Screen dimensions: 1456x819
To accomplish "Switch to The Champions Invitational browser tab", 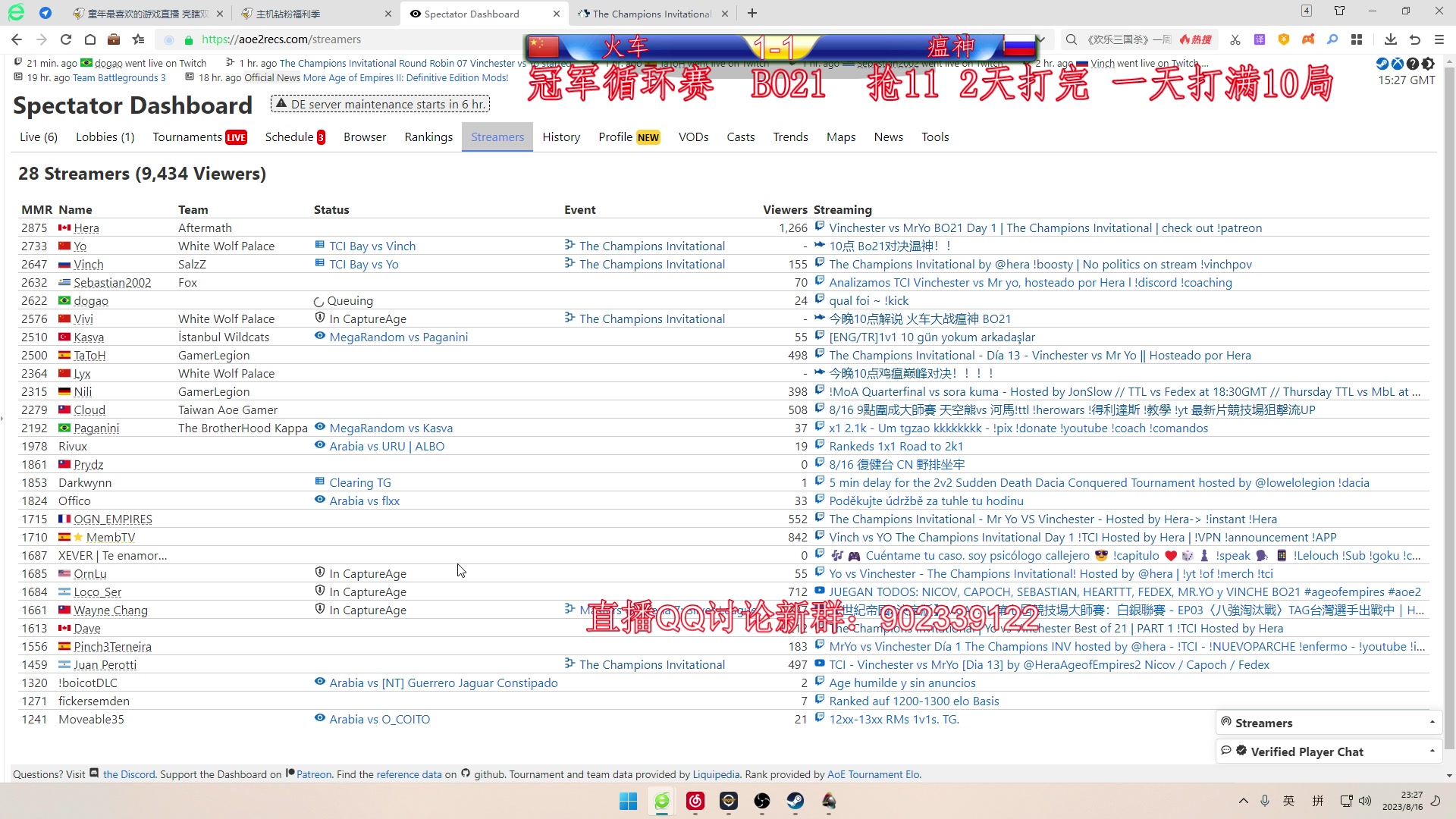I will click(651, 14).
